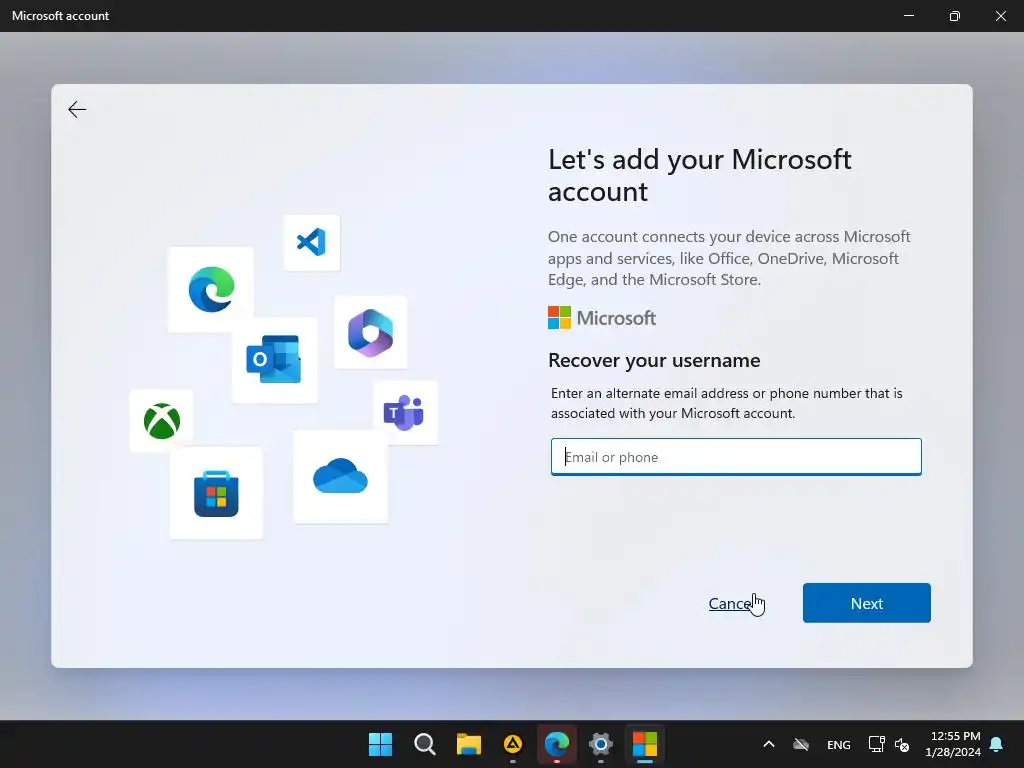This screenshot has height=768, width=1024.
Task: Click the 'Recover your username' heading
Action: (x=654, y=360)
